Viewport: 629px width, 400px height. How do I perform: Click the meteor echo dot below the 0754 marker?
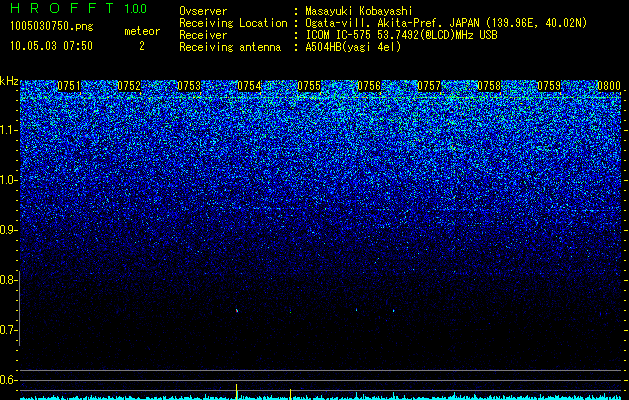237,311
